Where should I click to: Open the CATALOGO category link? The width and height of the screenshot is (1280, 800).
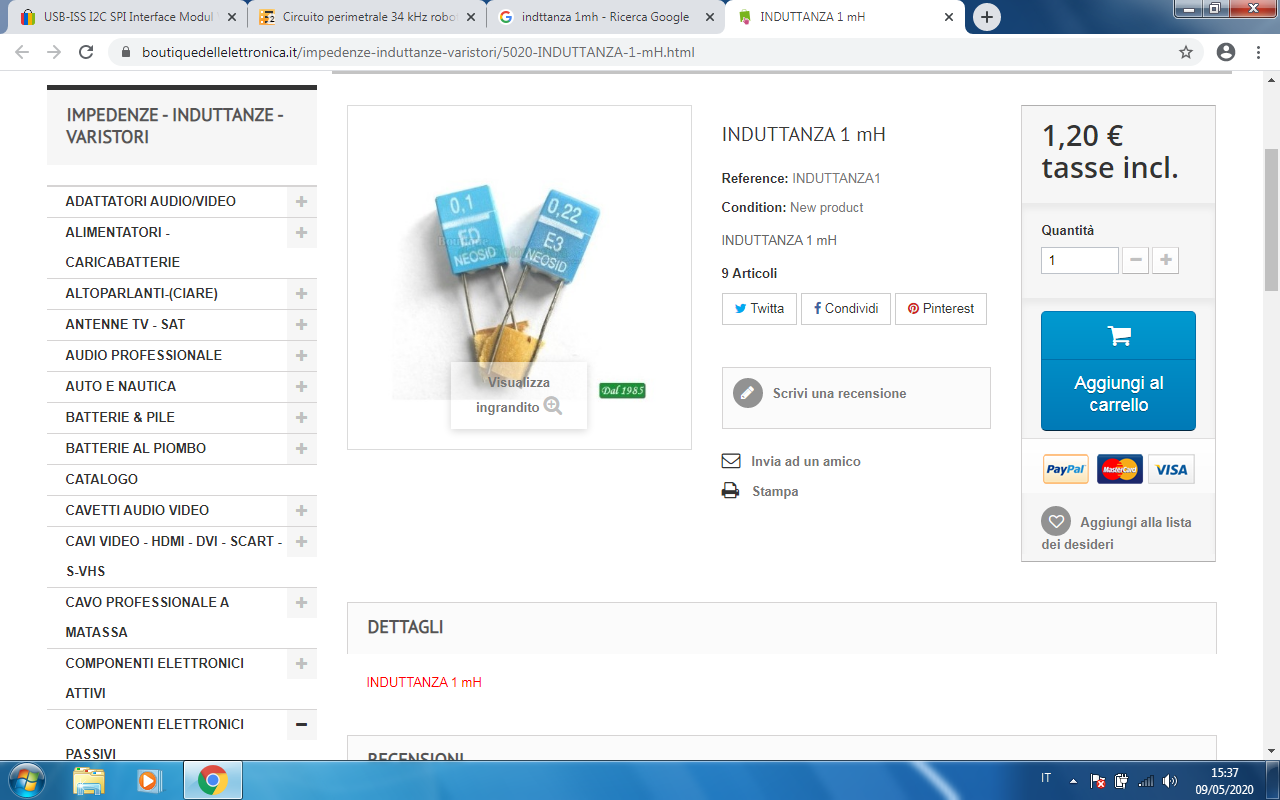point(102,479)
